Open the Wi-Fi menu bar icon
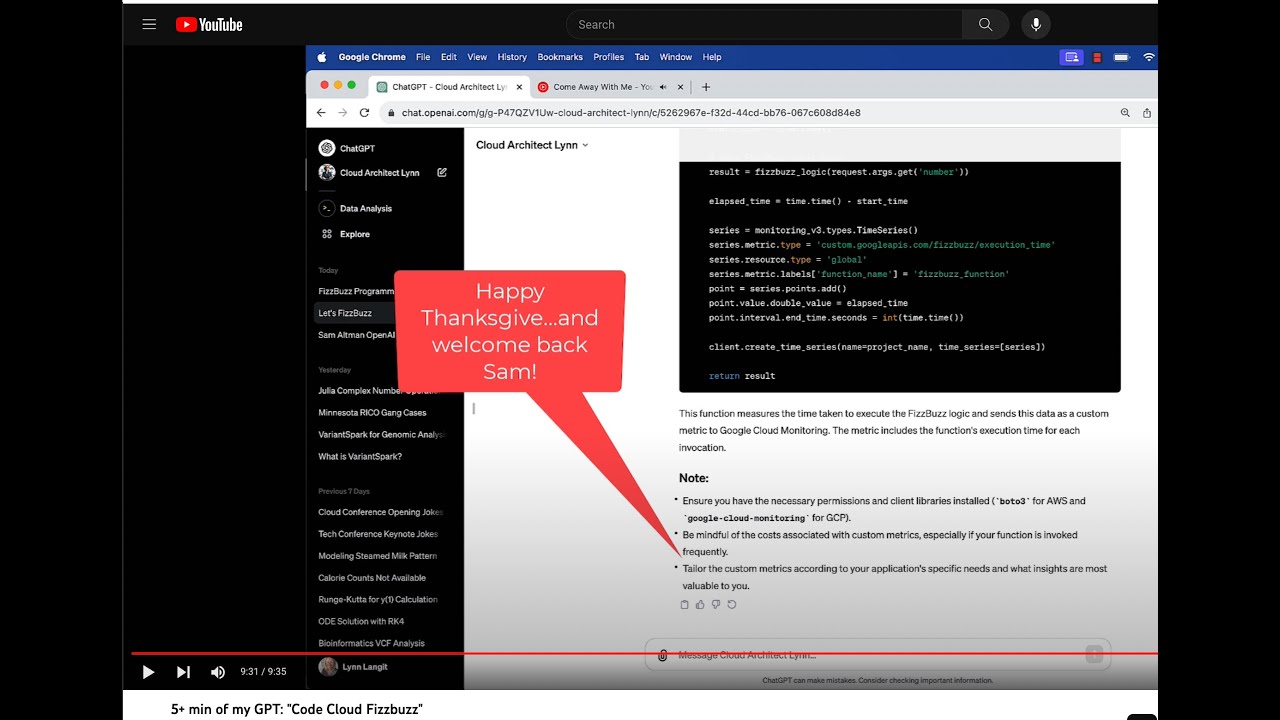 click(x=1149, y=57)
